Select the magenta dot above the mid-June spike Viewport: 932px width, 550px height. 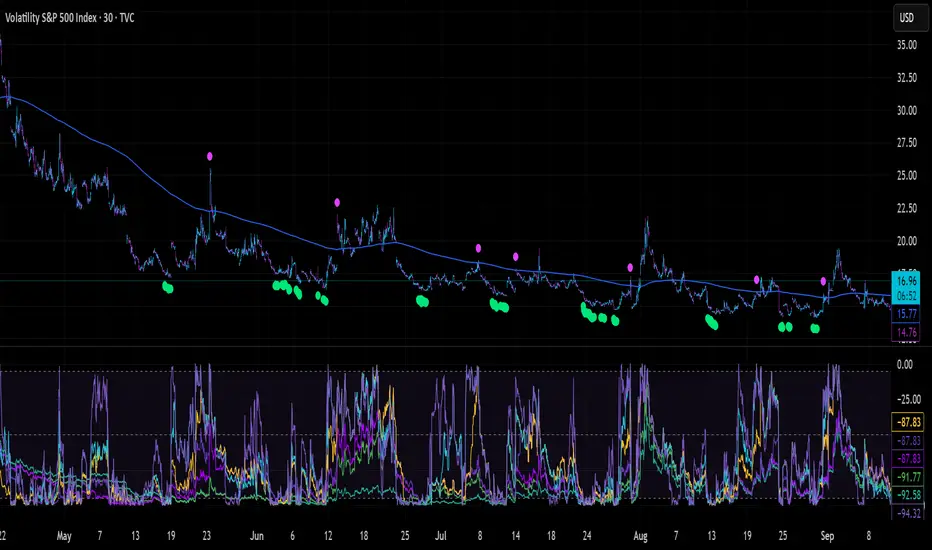(x=337, y=202)
